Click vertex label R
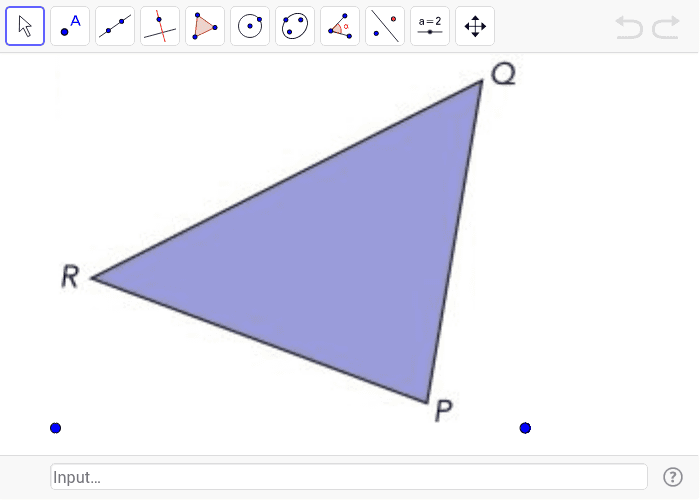 (x=70, y=276)
